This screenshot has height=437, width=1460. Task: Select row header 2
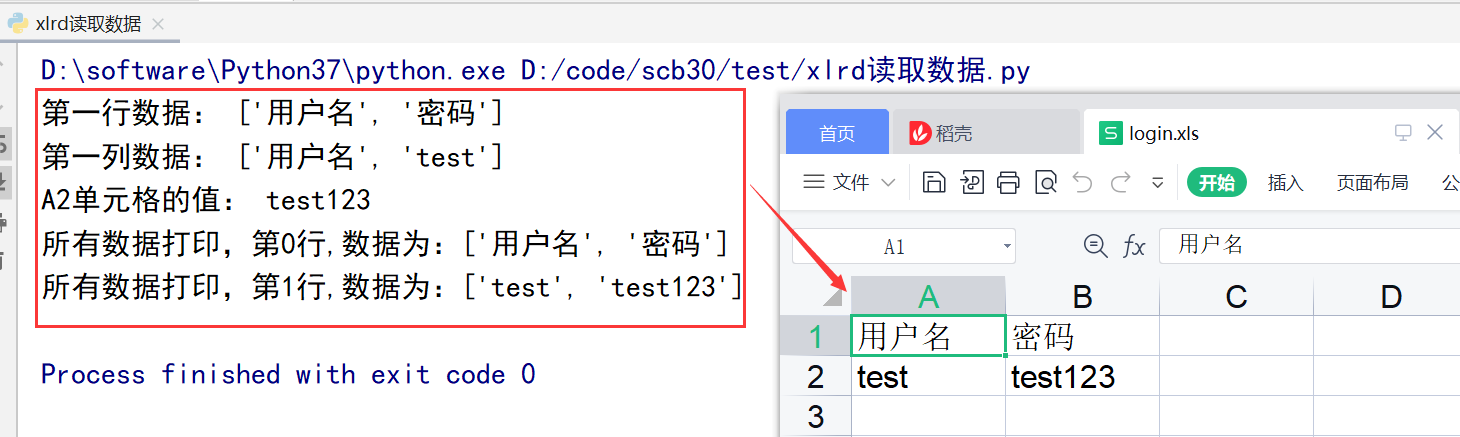(815, 377)
